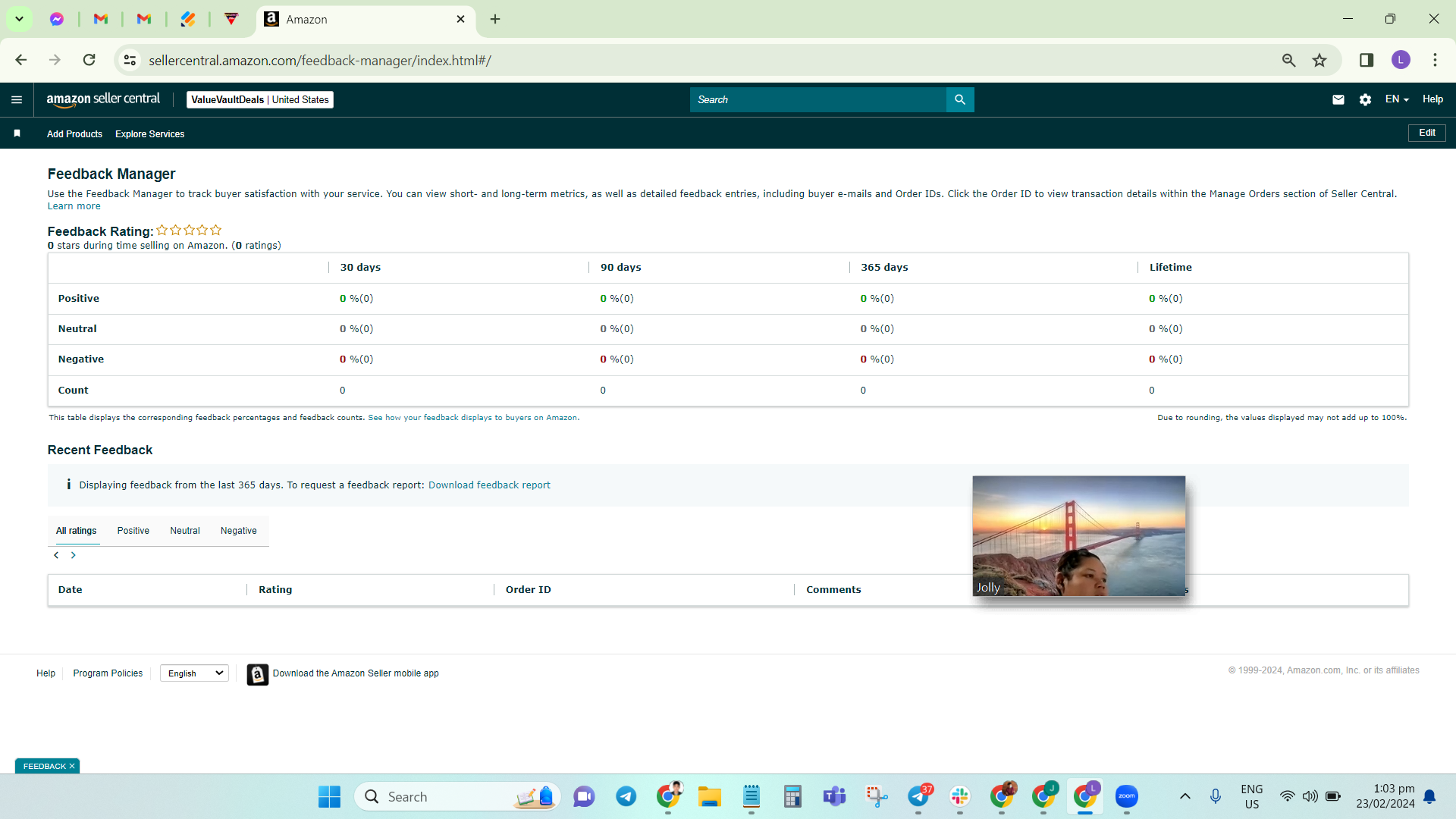The image size is (1456, 819).
Task: Open Explore Services menu item
Action: point(150,133)
